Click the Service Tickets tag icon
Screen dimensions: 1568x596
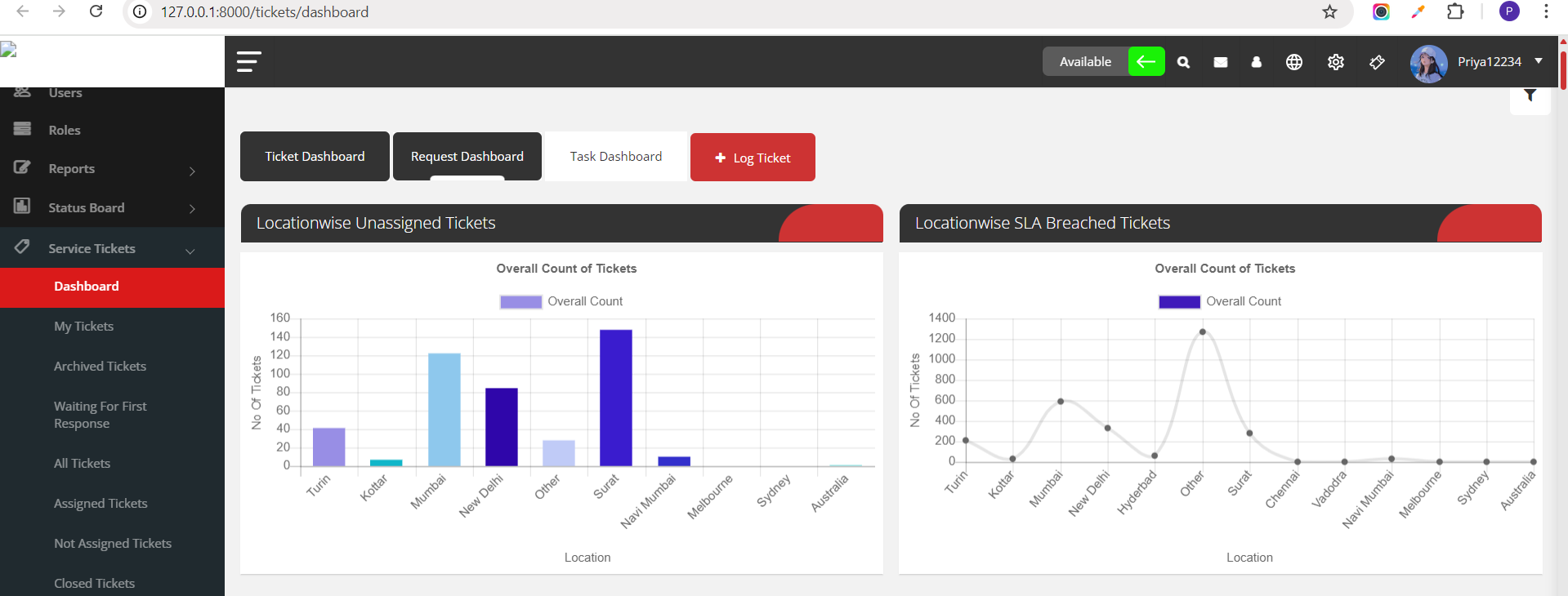[x=22, y=246]
